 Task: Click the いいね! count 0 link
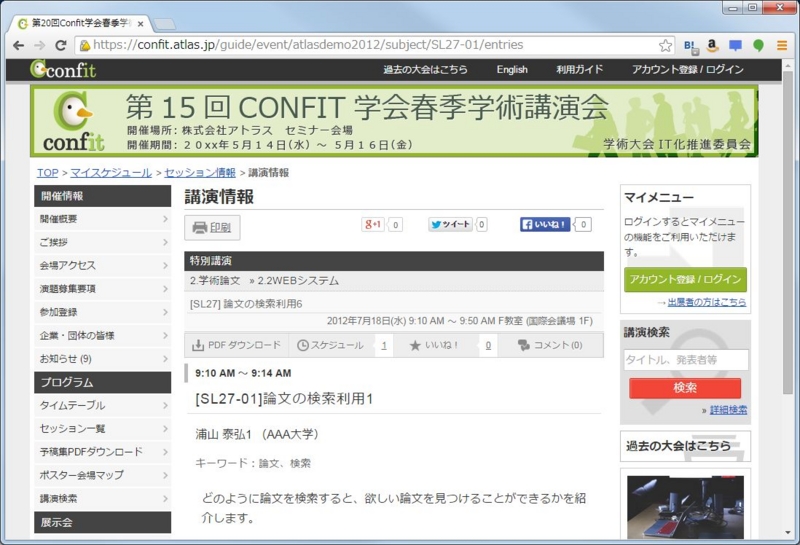pos(488,346)
